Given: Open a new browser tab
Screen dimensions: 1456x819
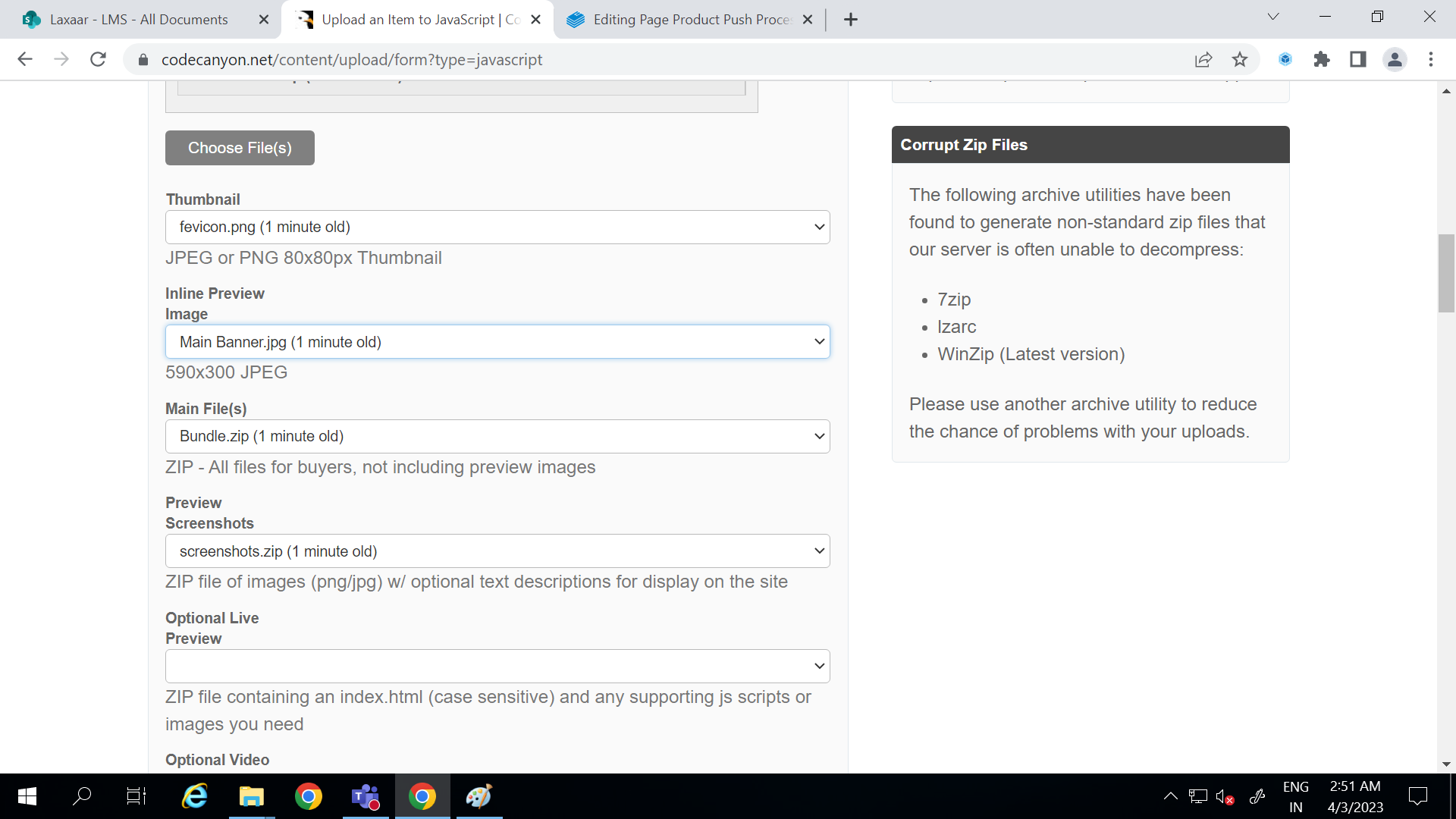Looking at the screenshot, I should 851,20.
